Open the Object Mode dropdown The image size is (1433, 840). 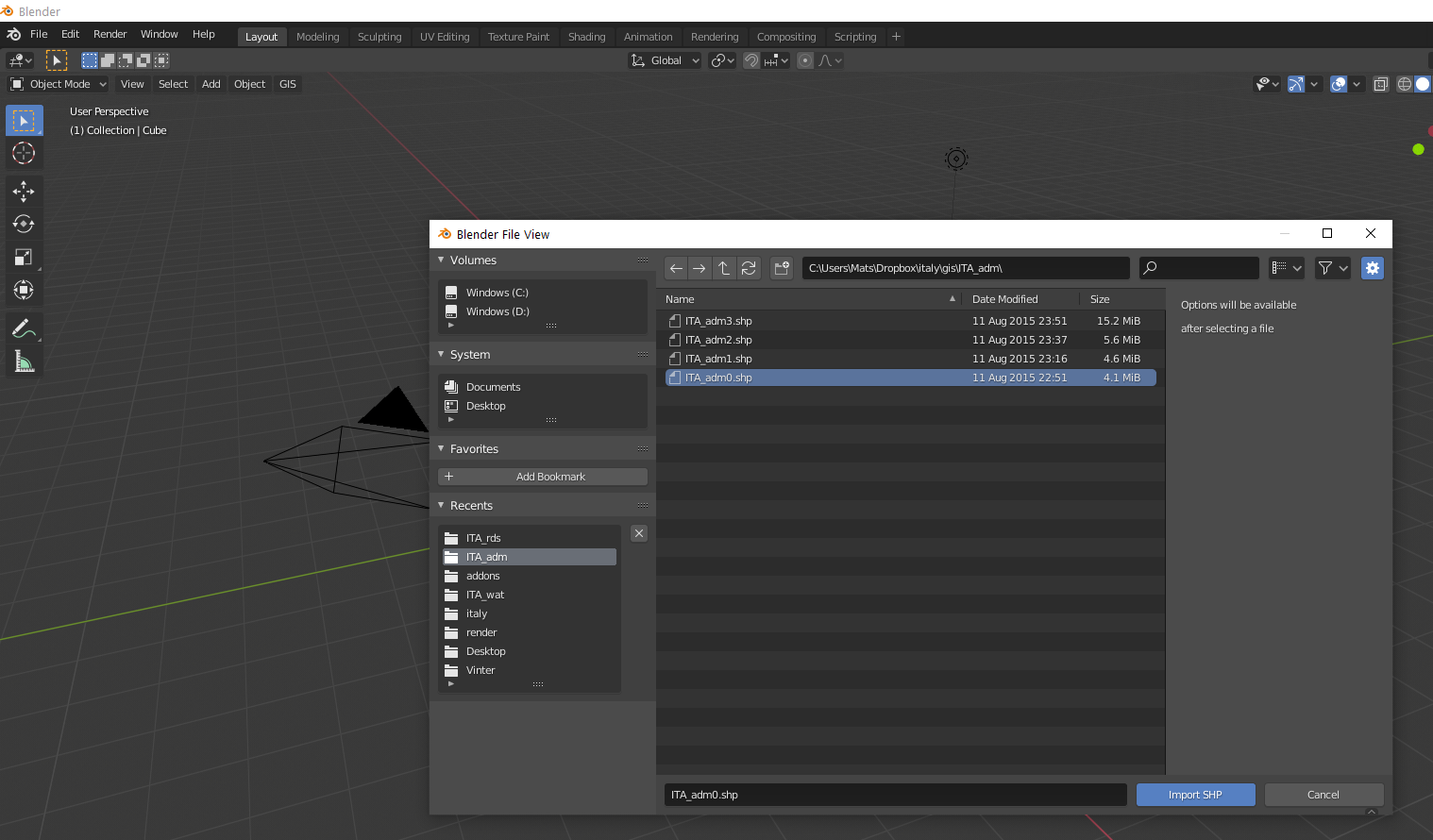(58, 83)
